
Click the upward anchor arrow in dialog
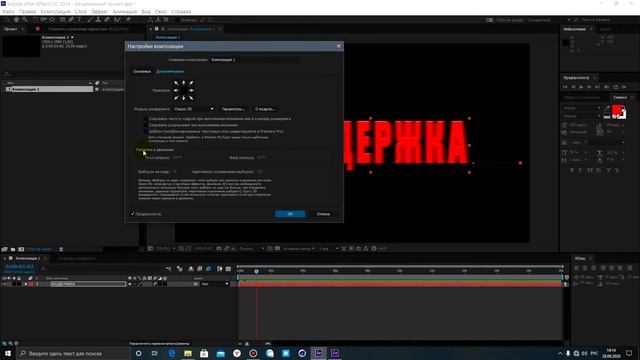(x=184, y=83)
